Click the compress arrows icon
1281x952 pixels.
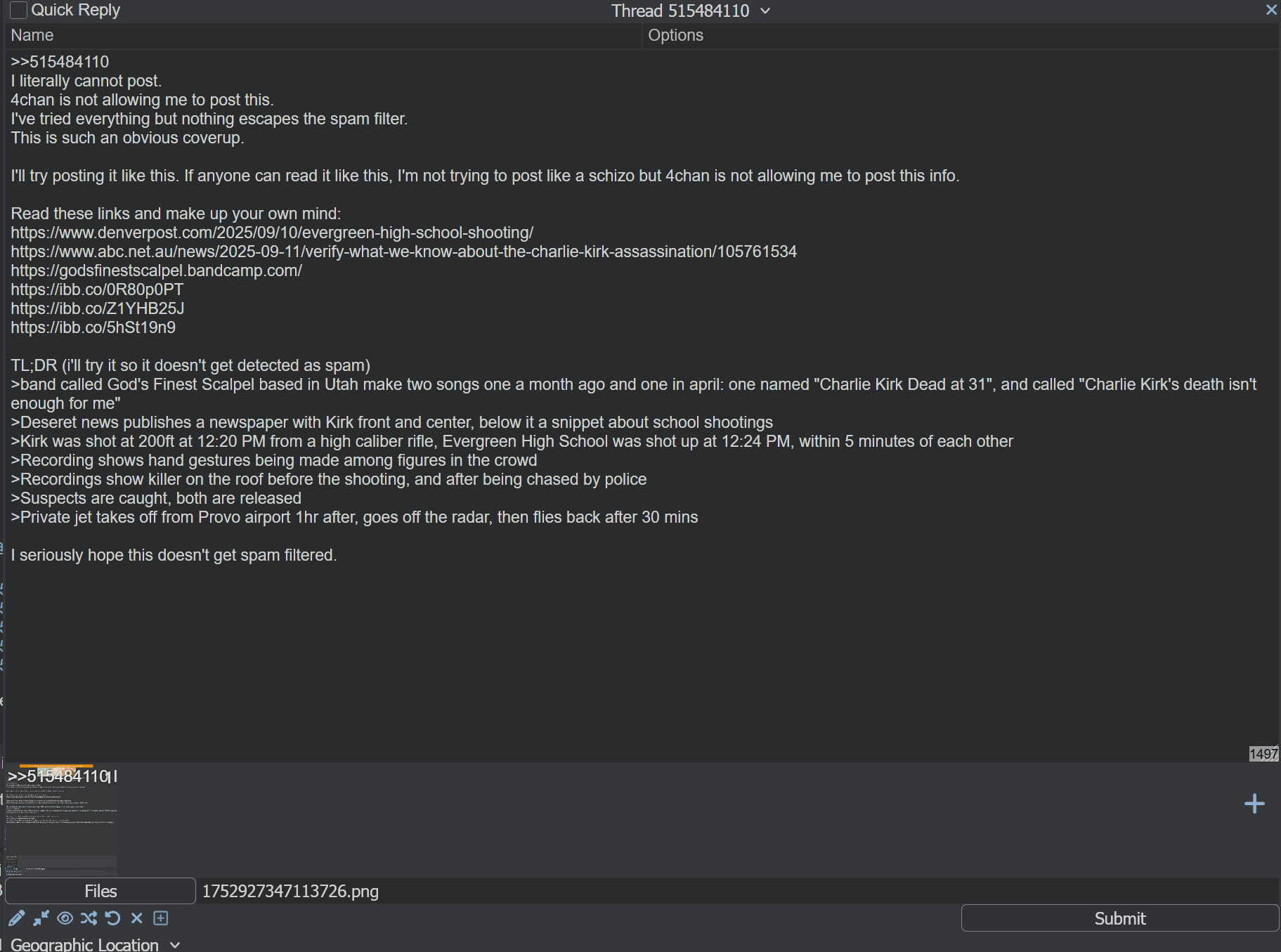click(x=41, y=918)
